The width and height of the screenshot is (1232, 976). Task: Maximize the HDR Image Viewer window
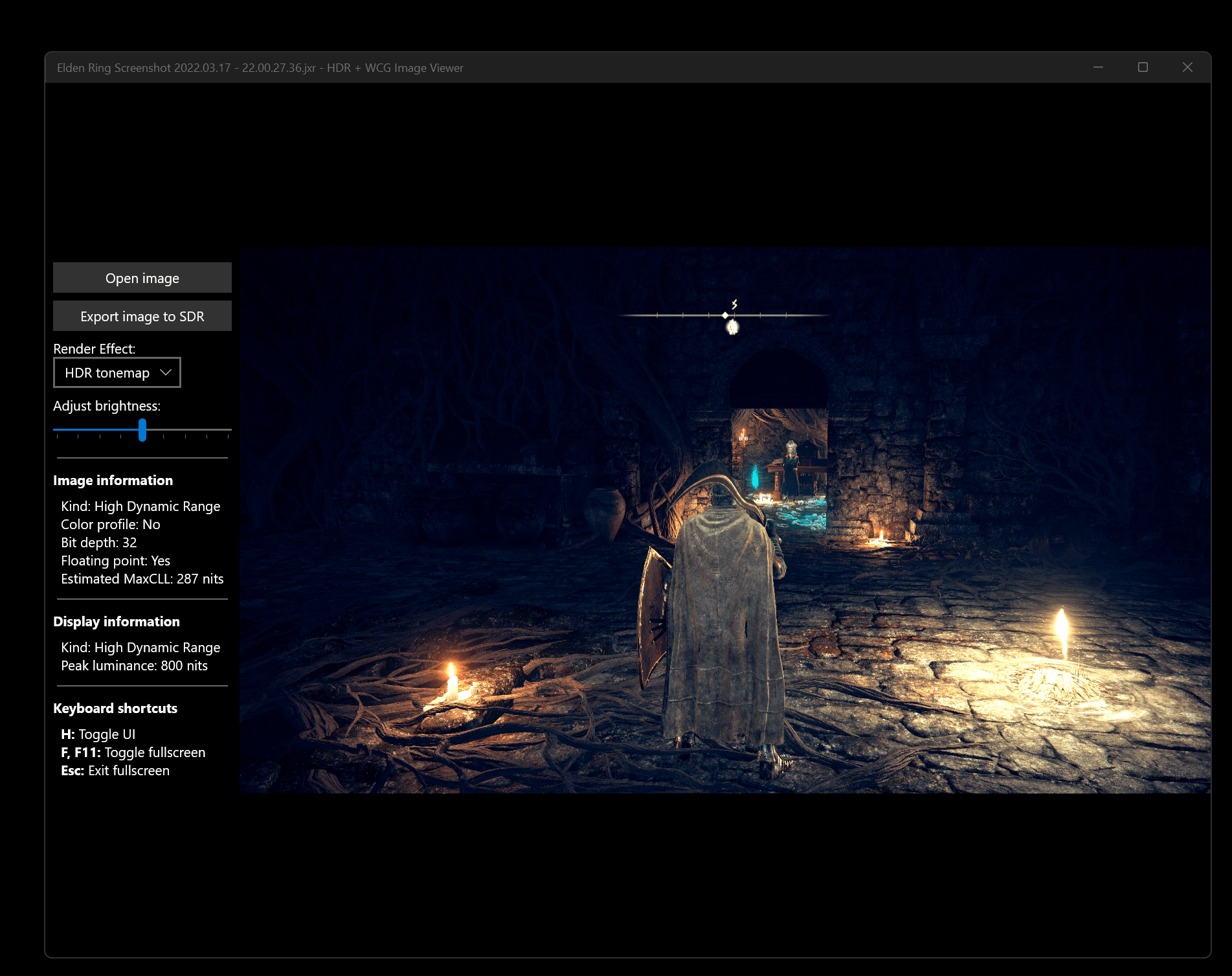coord(1143,67)
